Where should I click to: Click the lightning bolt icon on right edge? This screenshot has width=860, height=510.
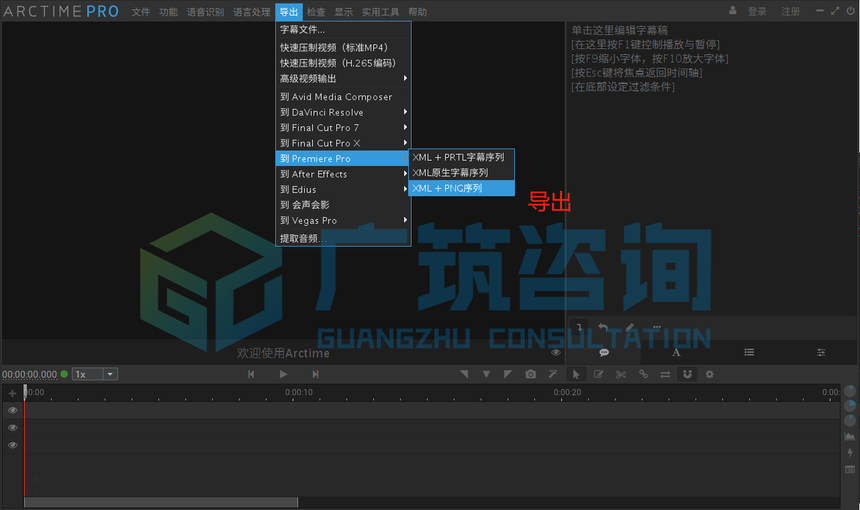(850, 453)
